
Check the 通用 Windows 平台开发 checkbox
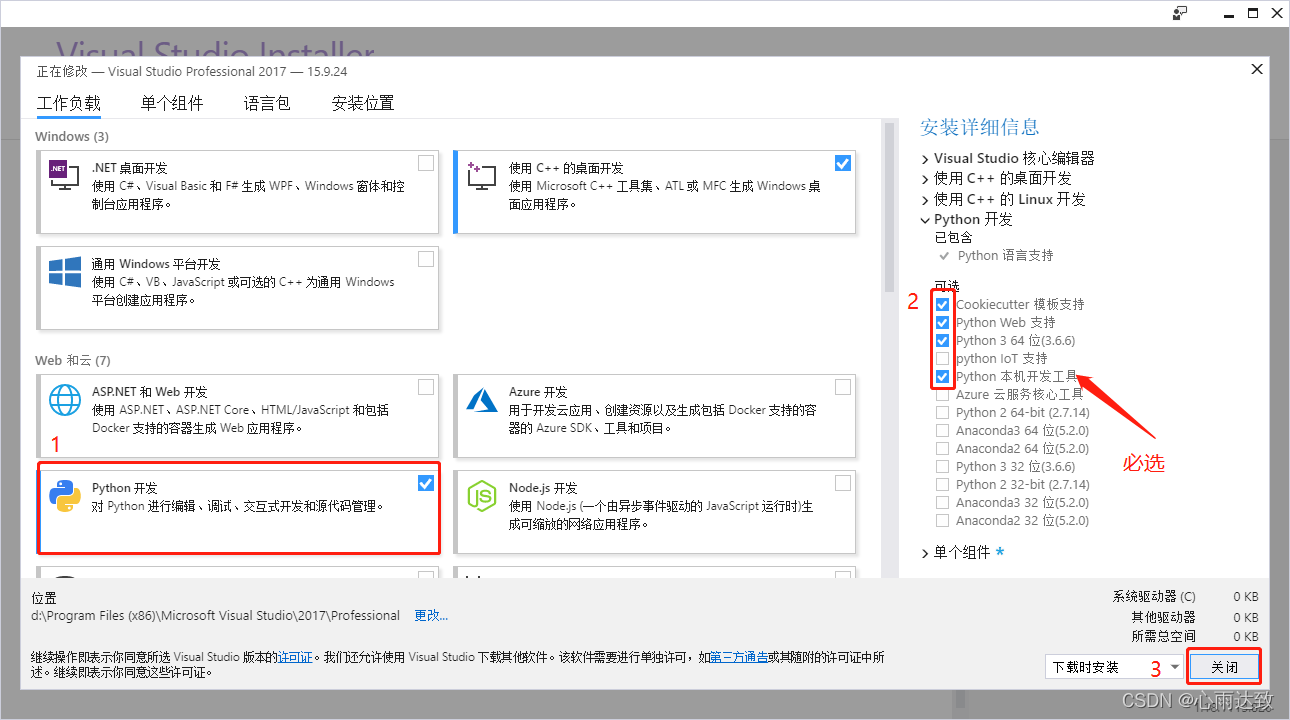coord(426,258)
